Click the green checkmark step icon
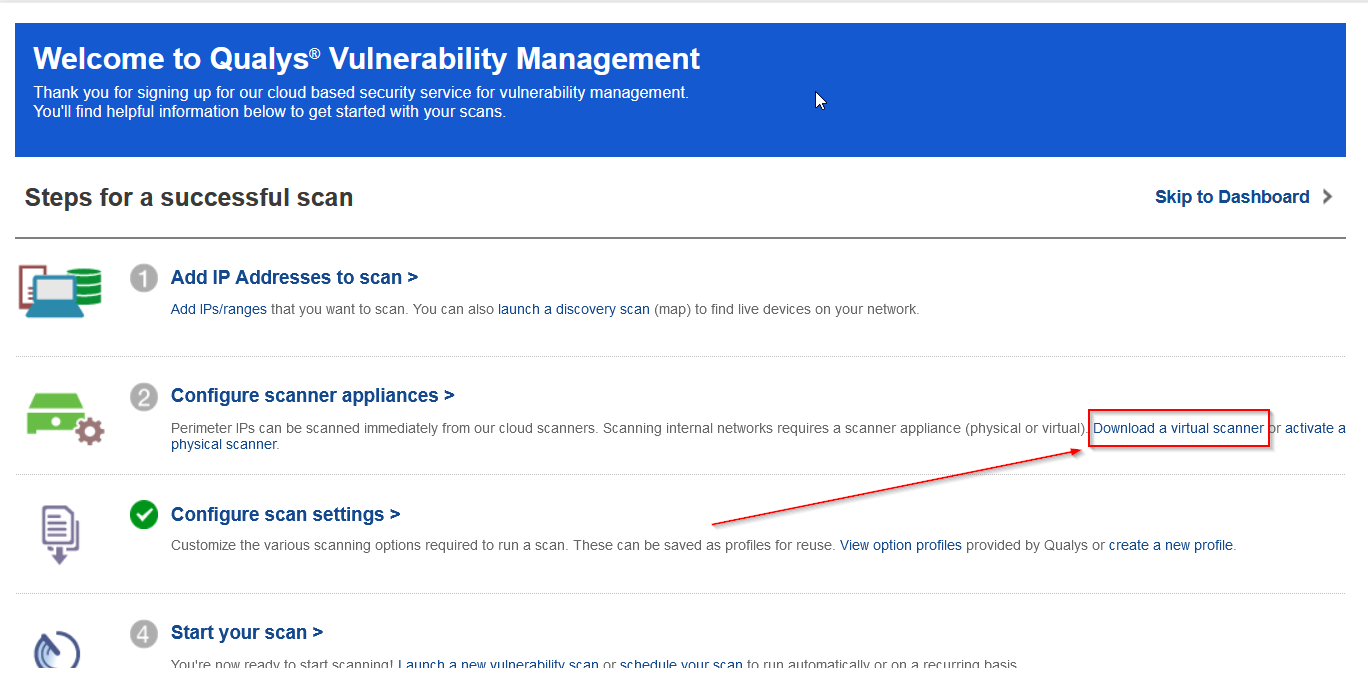This screenshot has height=691, width=1368. (x=144, y=515)
